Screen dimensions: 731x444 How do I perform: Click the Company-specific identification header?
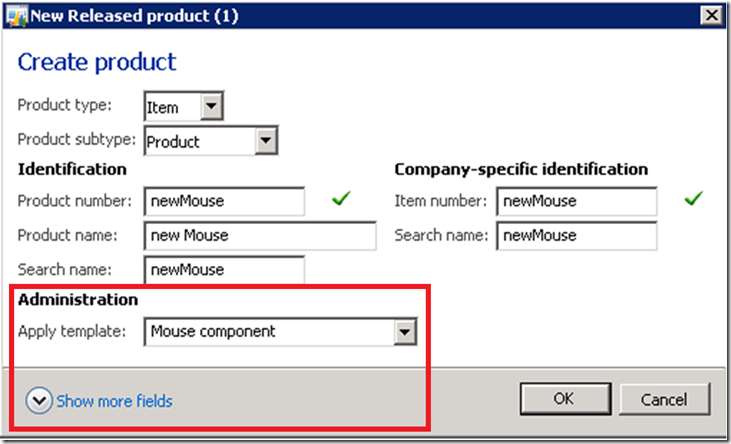click(x=521, y=169)
